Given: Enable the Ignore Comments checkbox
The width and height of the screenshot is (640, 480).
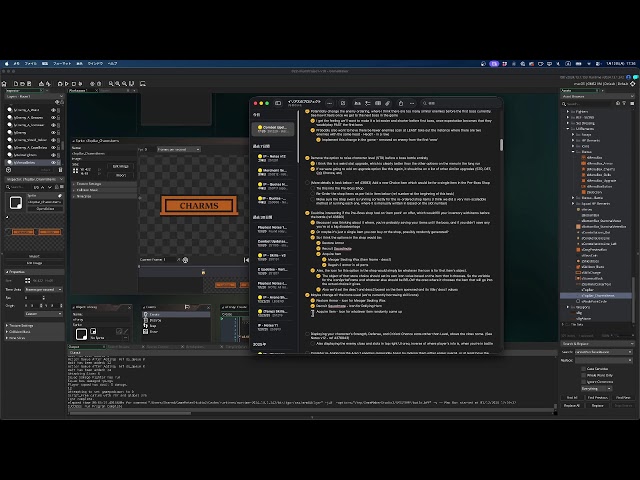Looking at the screenshot, I should pyautogui.click(x=583, y=382).
